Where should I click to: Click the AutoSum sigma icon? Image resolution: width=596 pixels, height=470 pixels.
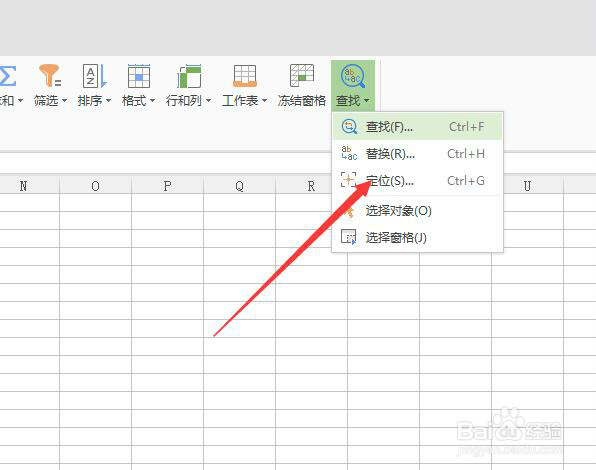coord(8,76)
